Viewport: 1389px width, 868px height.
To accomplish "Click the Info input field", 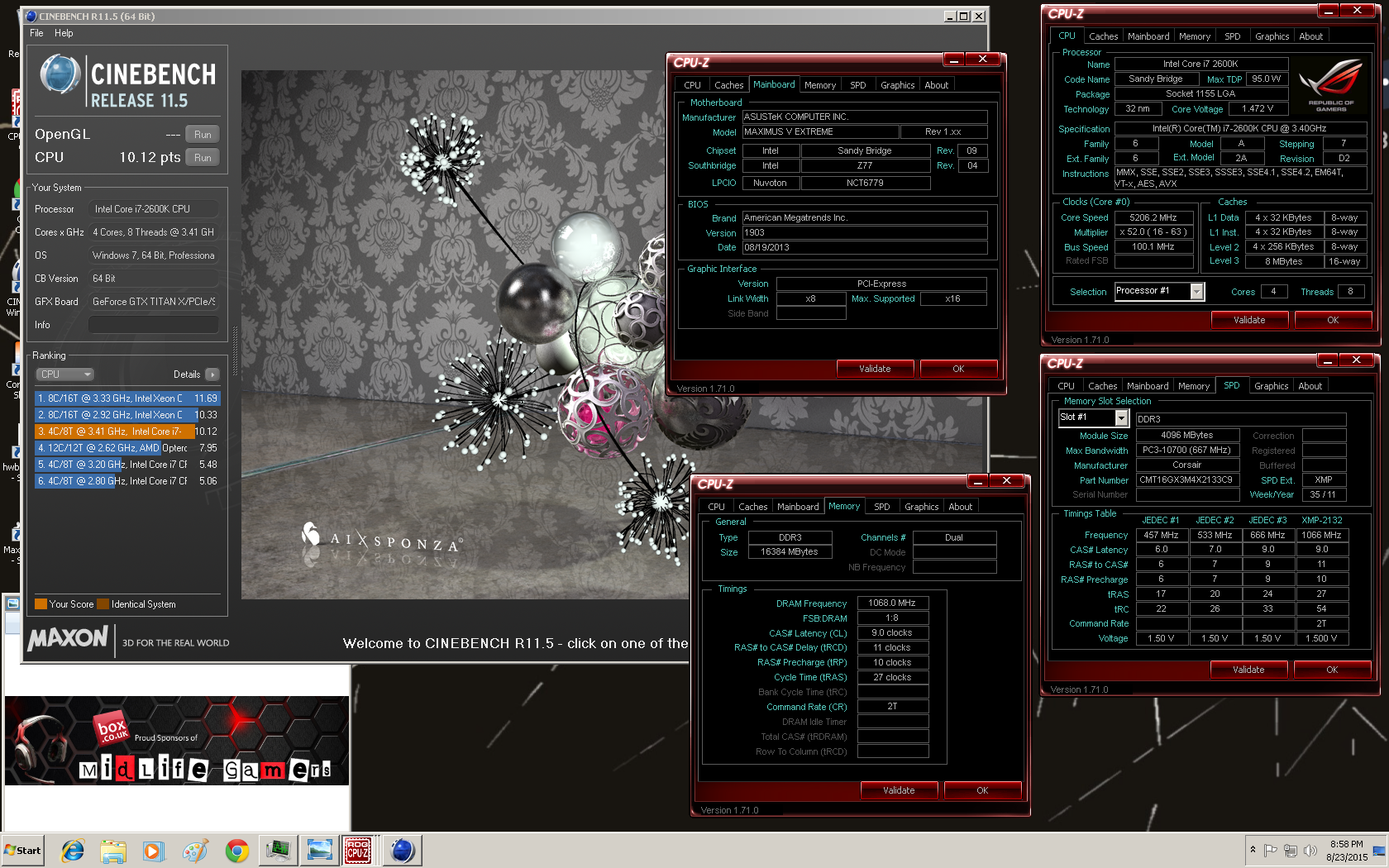I will 153,325.
